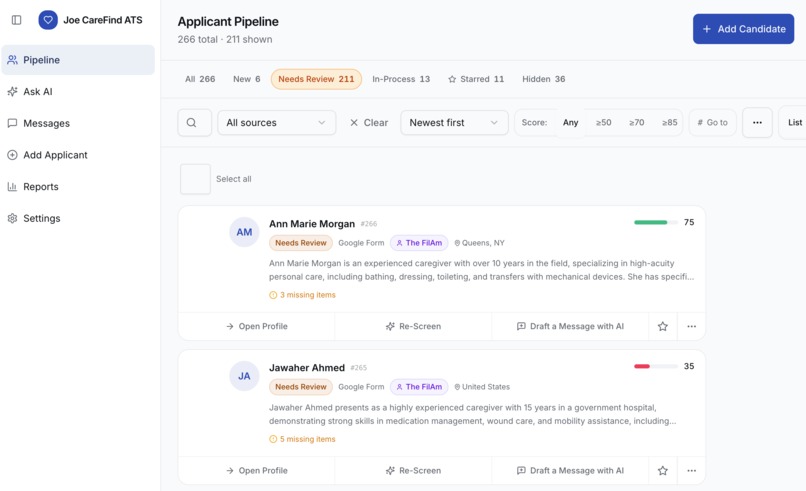Open Add Applicant in the sidebar

point(78,155)
